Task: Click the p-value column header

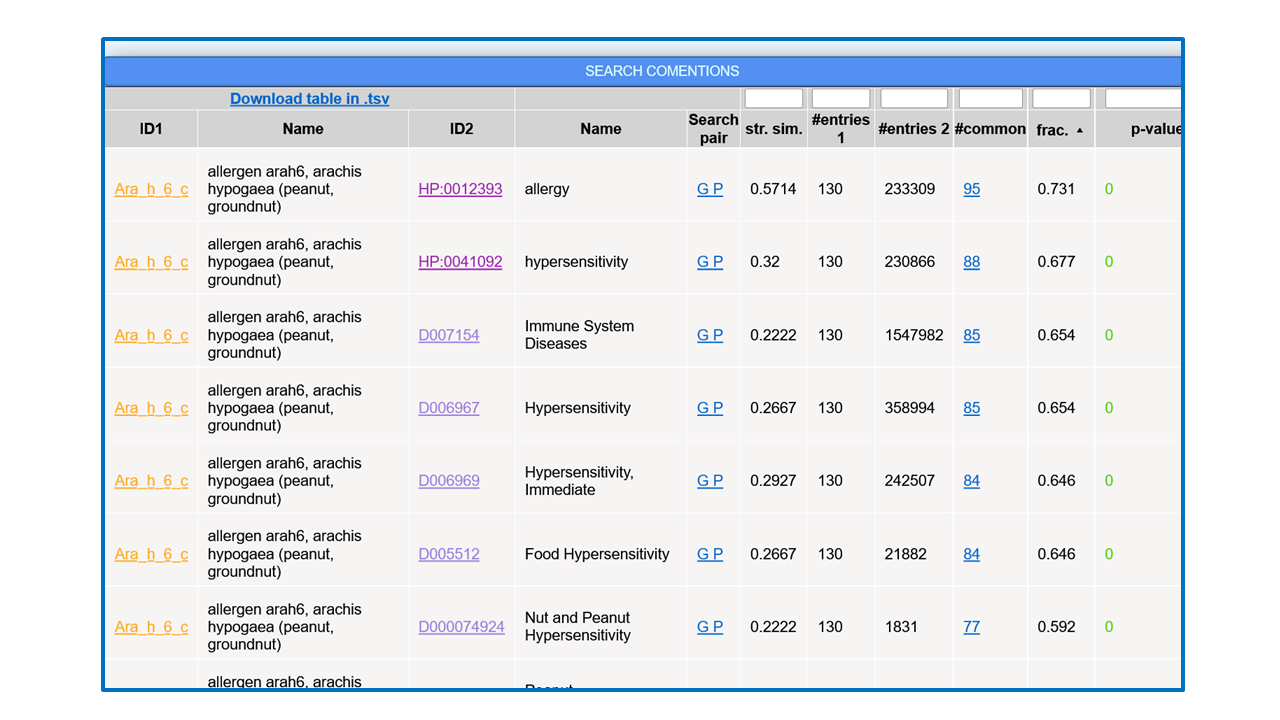Action: click(x=1155, y=129)
